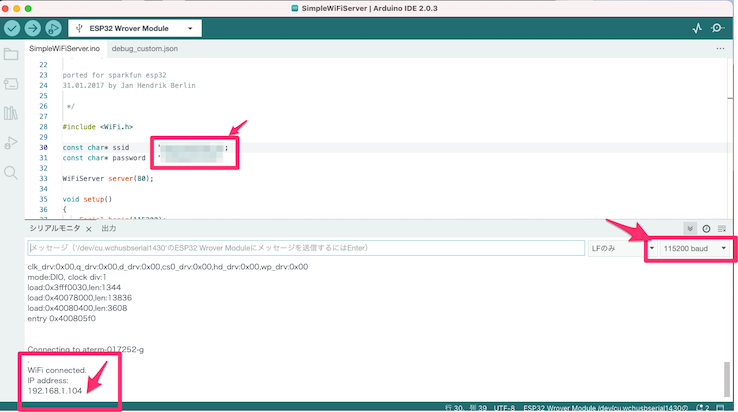Click the cursor position 行 30 status entry
Screen dimensions: 738x412
tap(466, 408)
